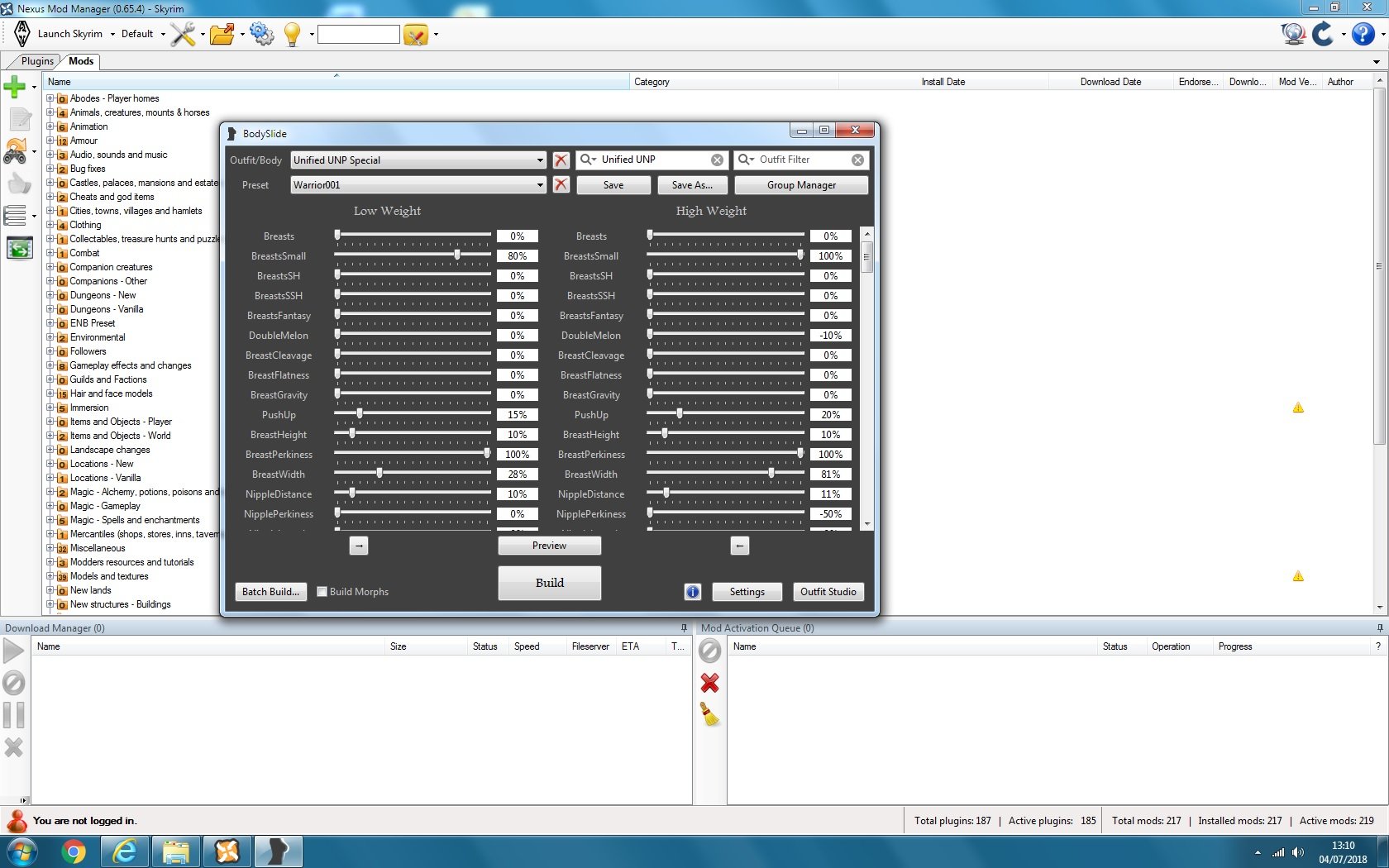Viewport: 1389px width, 868px height.
Task: Open the settings gears icon
Action: 261,34
